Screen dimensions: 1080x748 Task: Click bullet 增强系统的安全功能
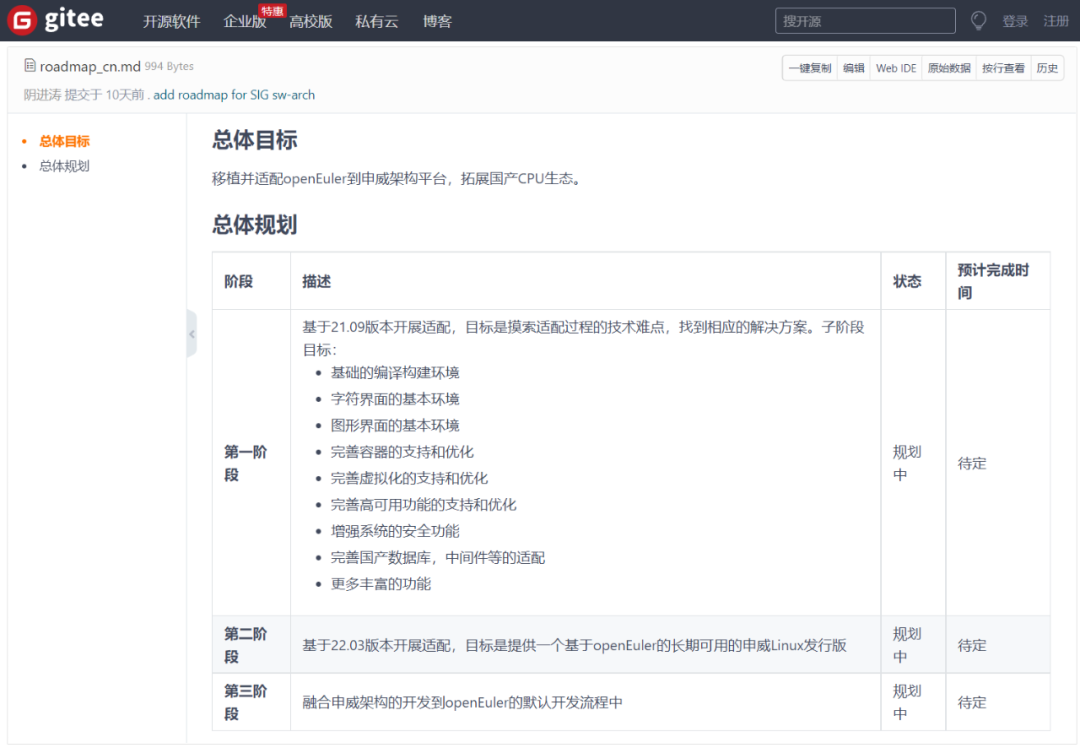click(395, 531)
